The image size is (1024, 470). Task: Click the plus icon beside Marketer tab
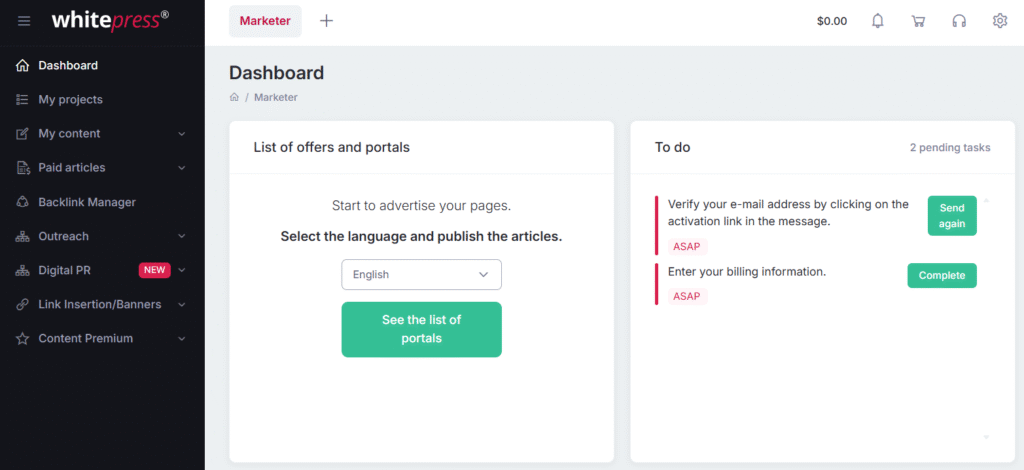point(327,21)
